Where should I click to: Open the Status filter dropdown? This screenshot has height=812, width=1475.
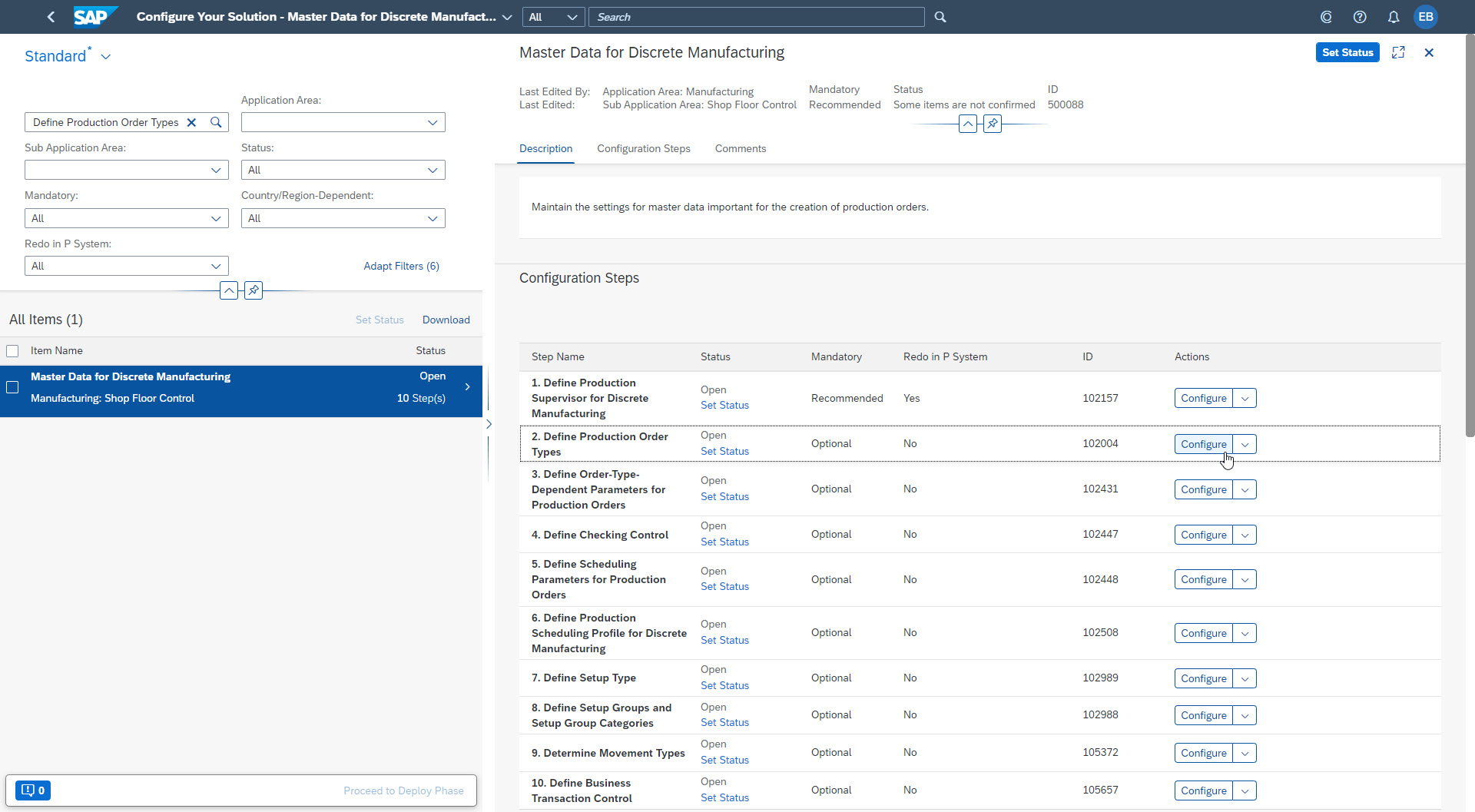point(343,170)
